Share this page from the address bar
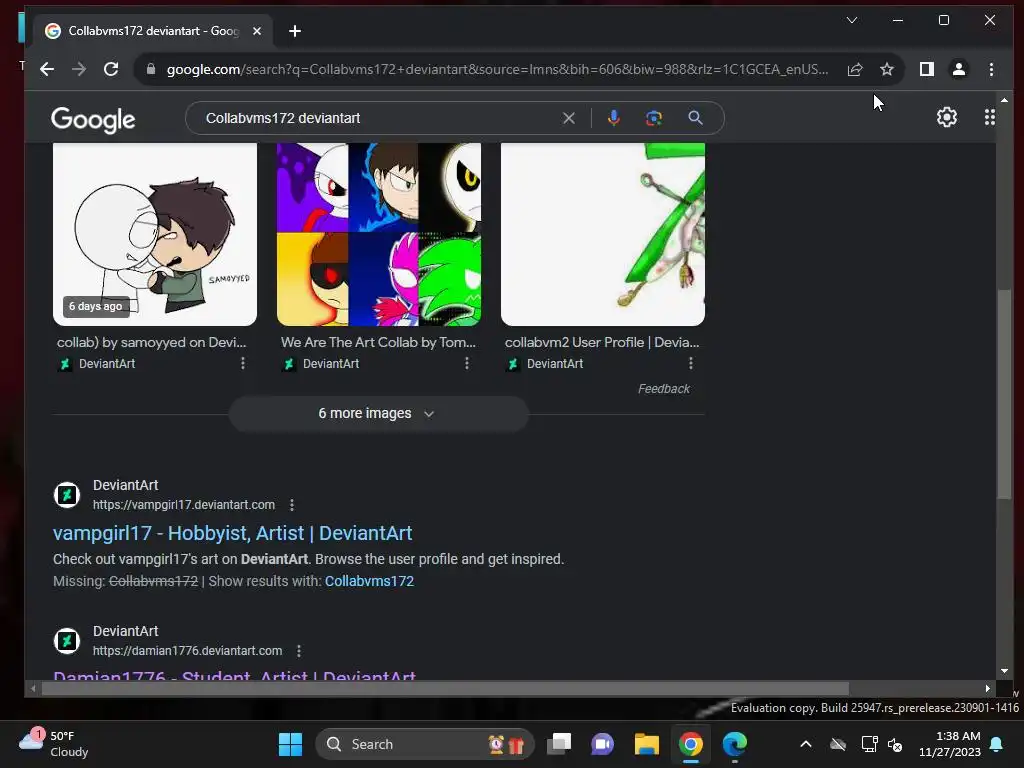 855,69
